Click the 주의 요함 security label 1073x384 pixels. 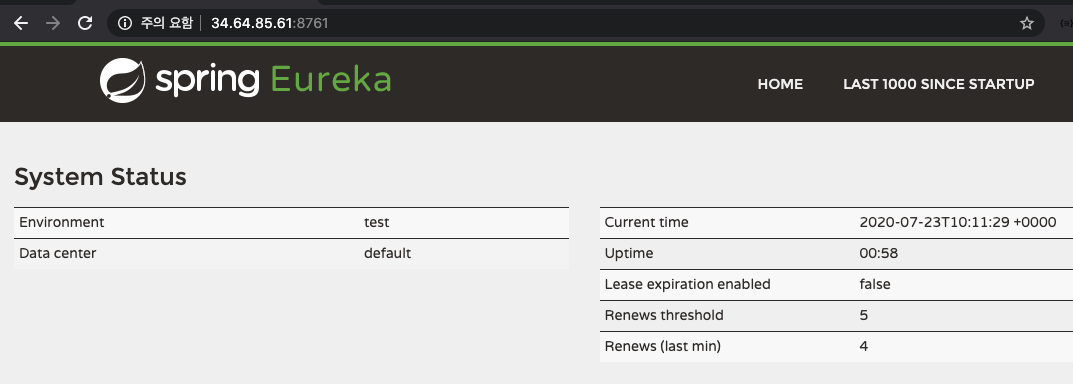coord(167,23)
